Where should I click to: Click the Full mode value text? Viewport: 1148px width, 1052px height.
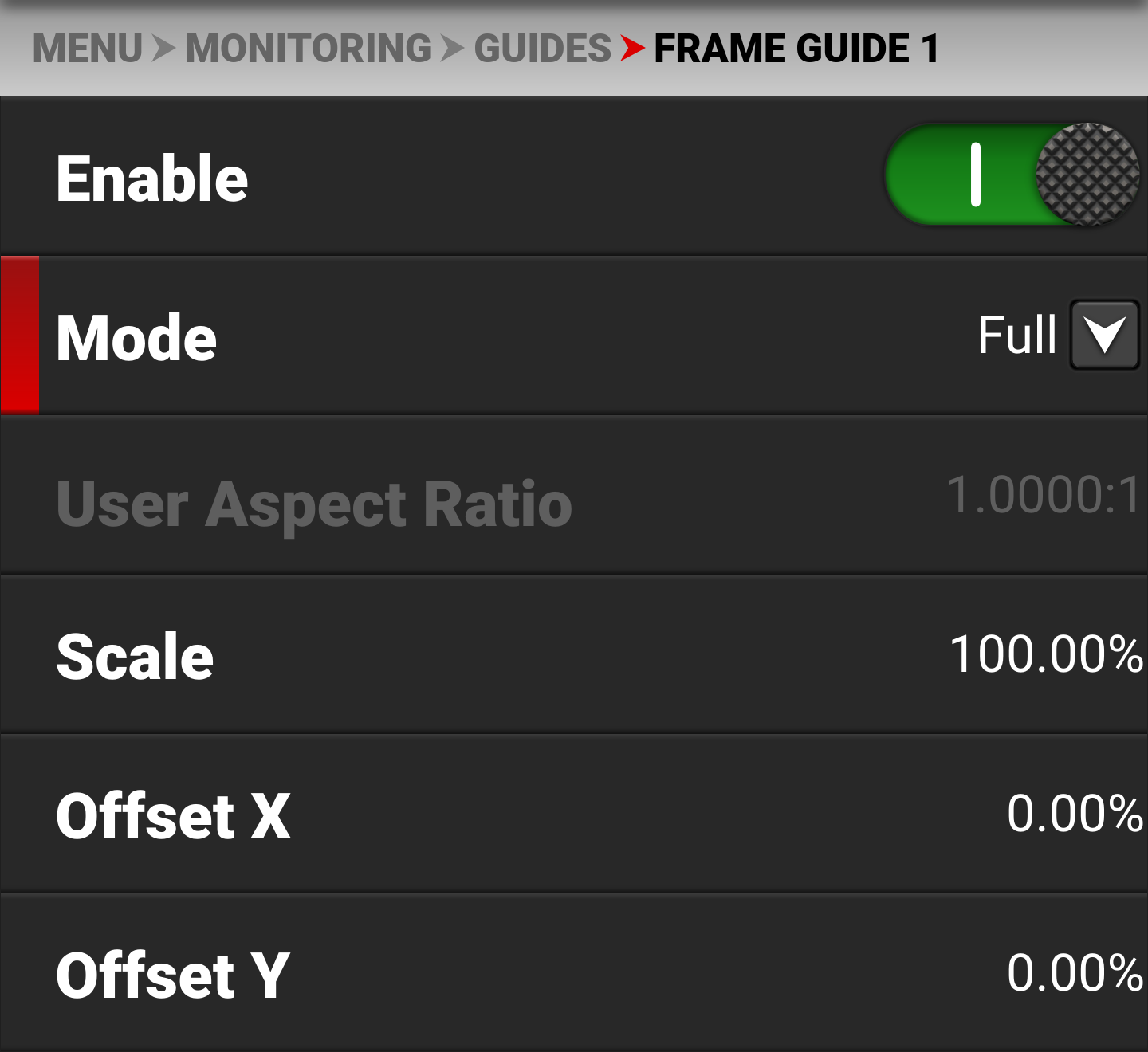[1016, 335]
